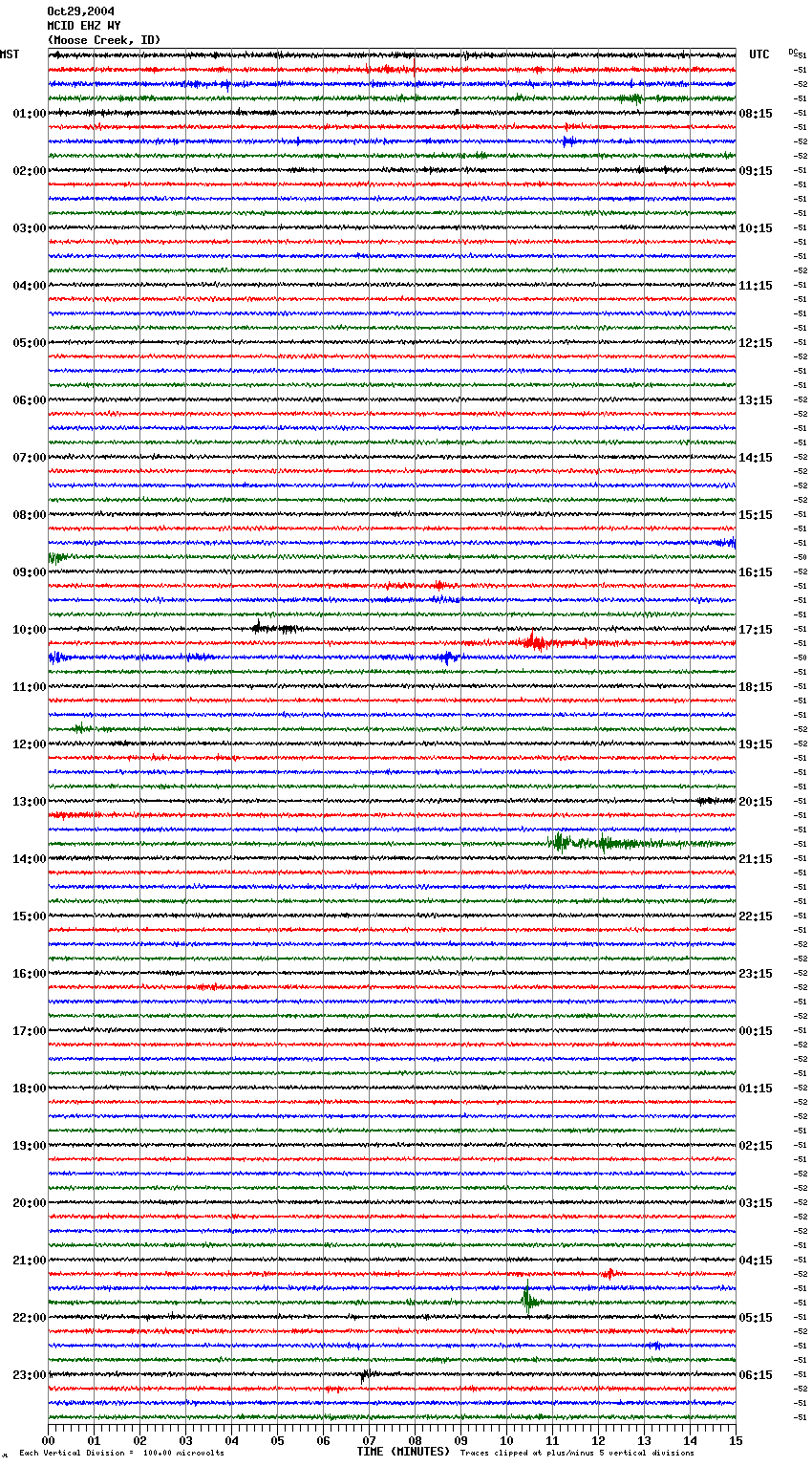
Task: Pick the 06:00 MST time label
Action: pos(30,400)
